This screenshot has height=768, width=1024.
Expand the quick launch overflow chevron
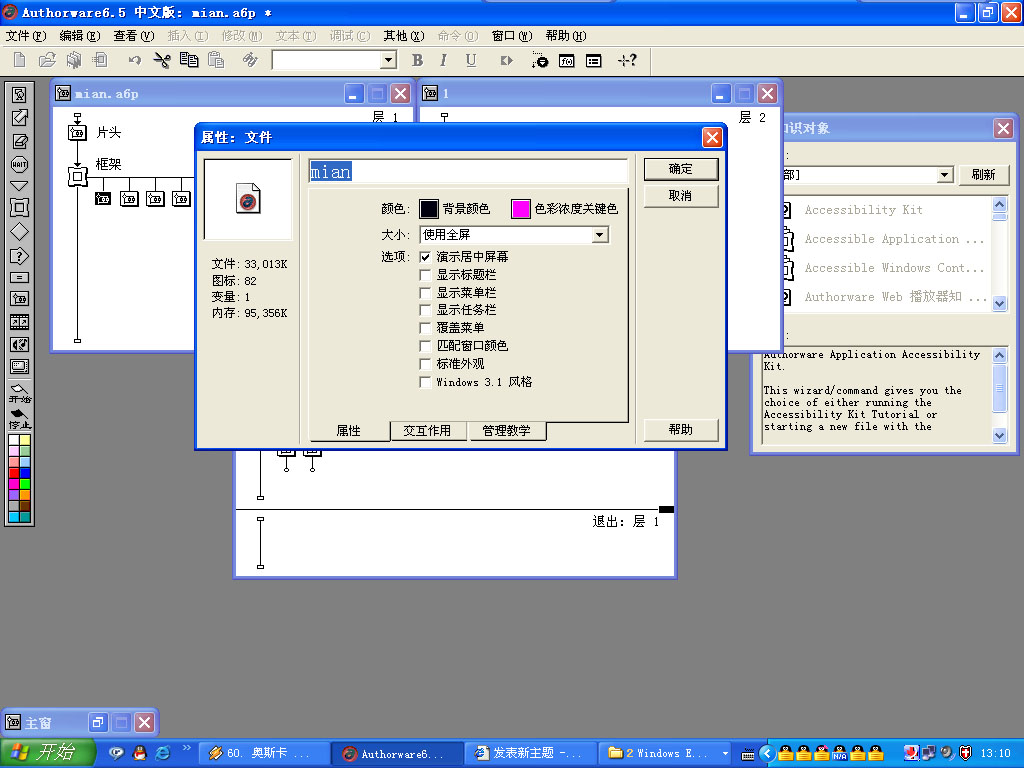pos(187,747)
